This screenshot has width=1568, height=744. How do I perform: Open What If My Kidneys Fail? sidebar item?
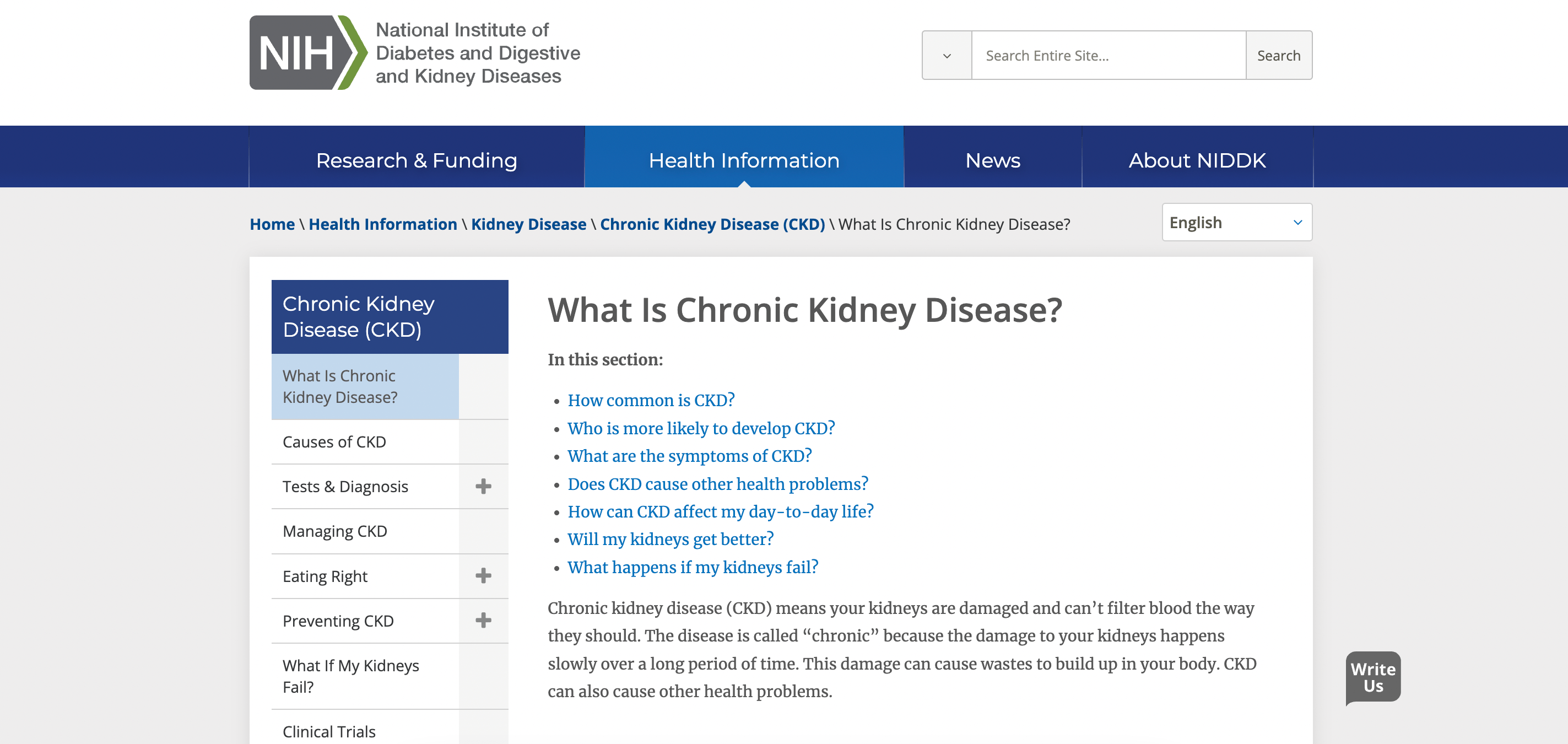point(365,676)
